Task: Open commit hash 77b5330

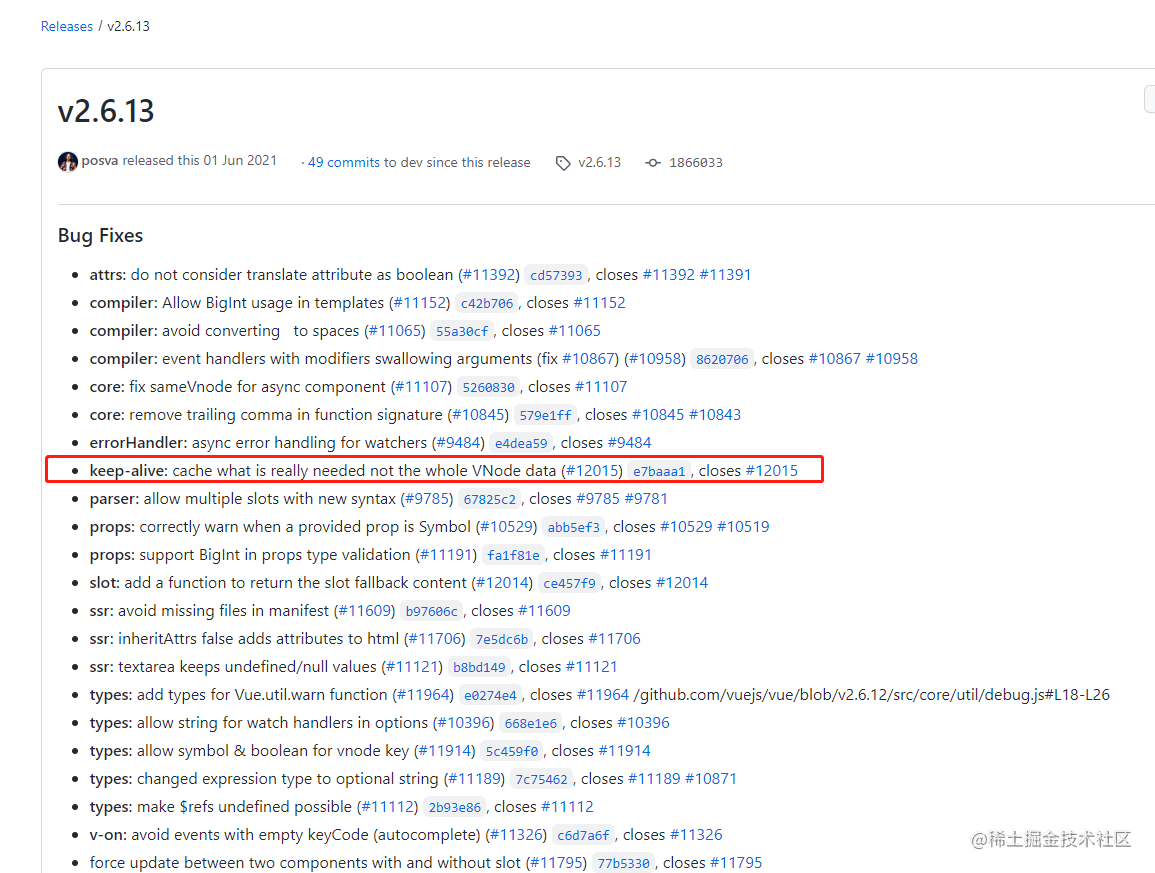Action: [x=624, y=863]
